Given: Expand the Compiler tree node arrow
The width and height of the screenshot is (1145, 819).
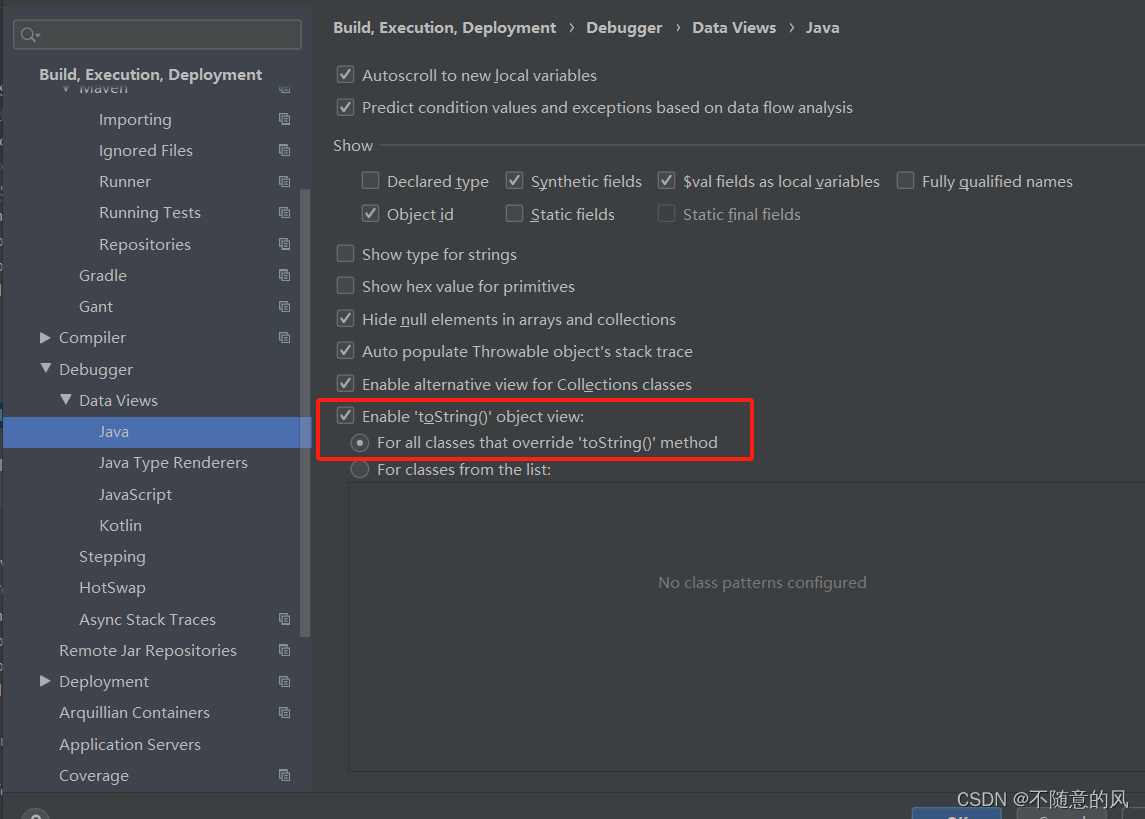Looking at the screenshot, I should point(45,337).
